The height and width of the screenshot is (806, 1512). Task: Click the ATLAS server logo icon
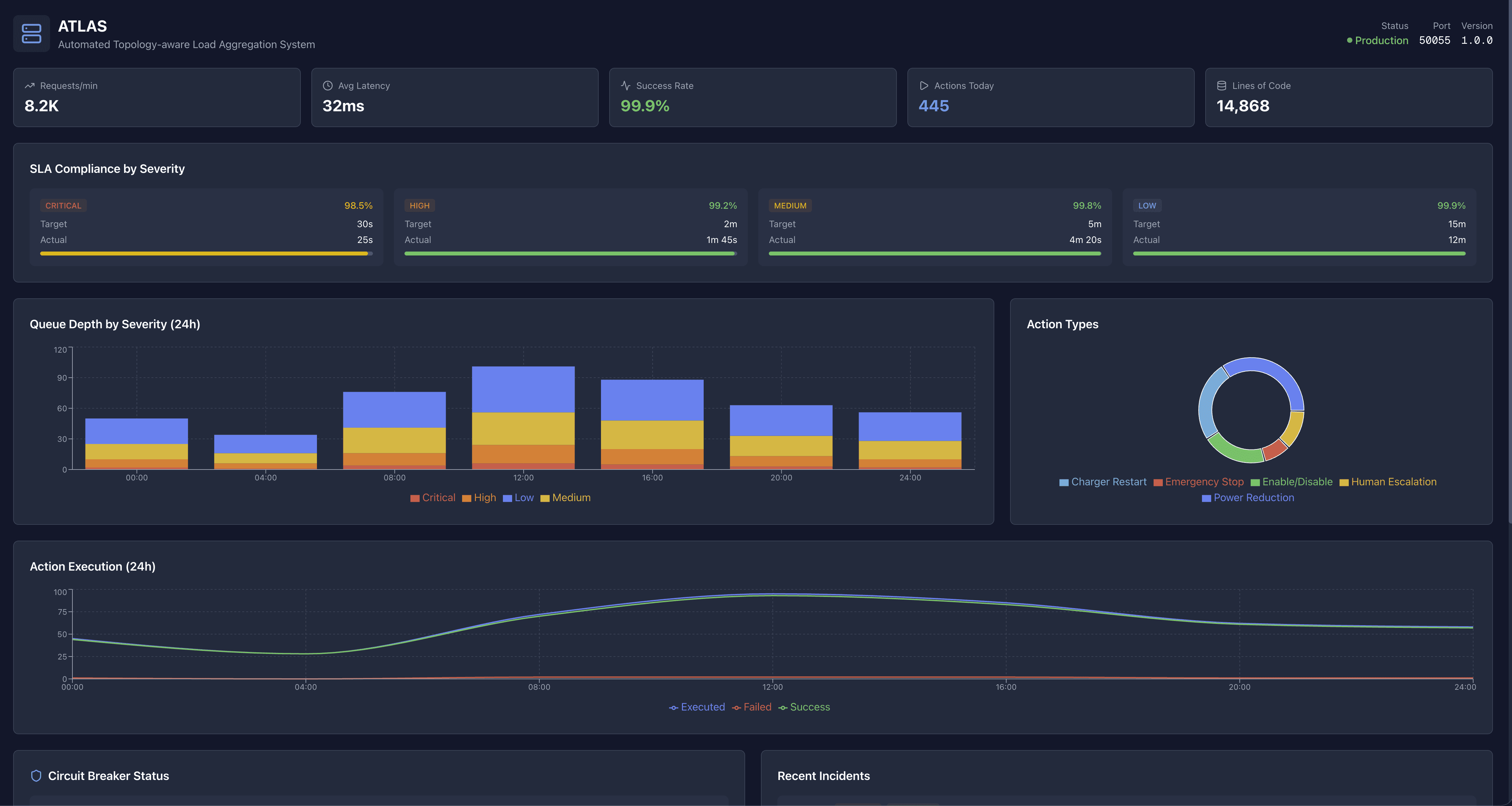pos(31,34)
